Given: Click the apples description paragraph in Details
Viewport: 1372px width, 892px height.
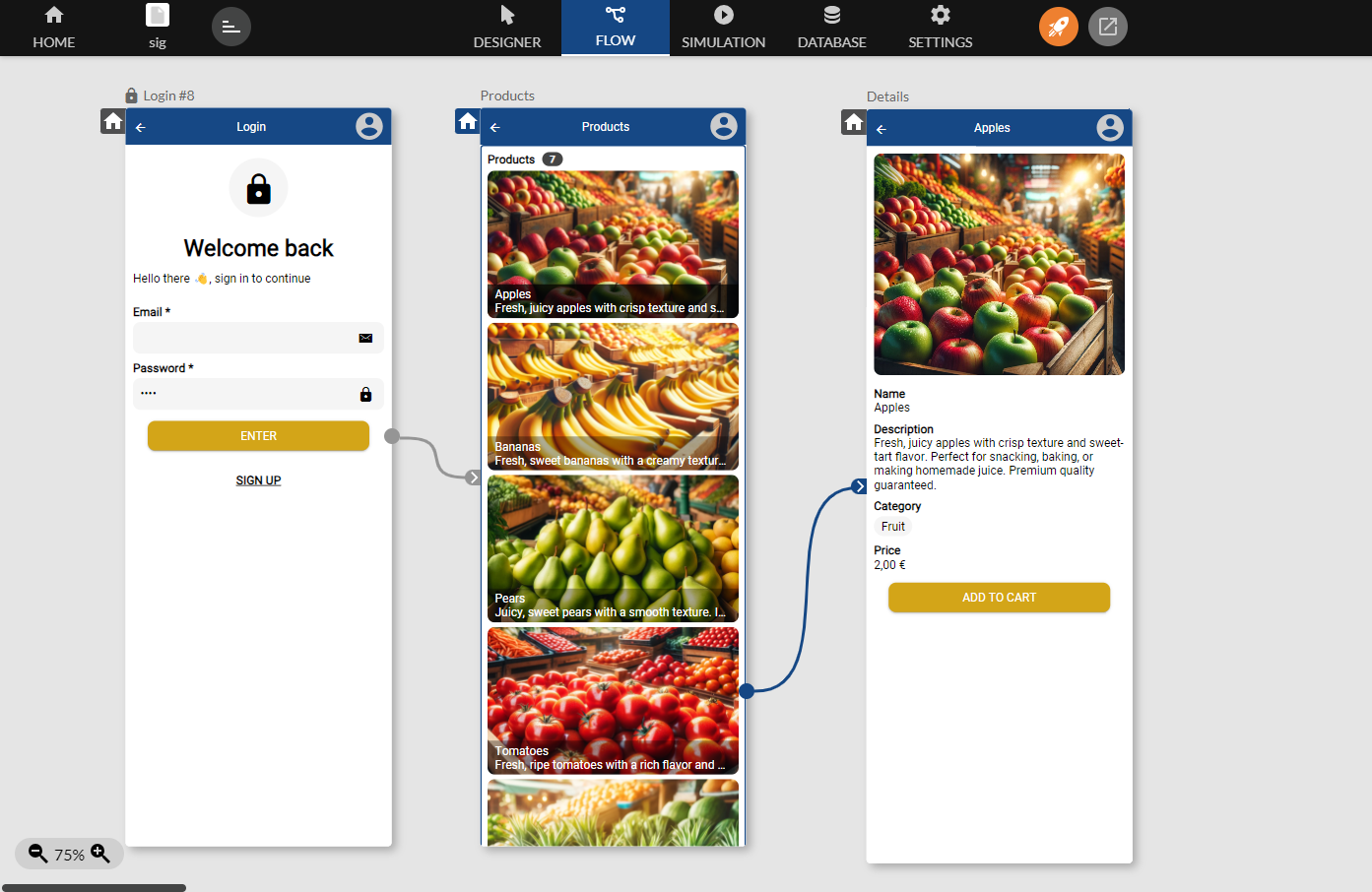Looking at the screenshot, I should point(999,464).
